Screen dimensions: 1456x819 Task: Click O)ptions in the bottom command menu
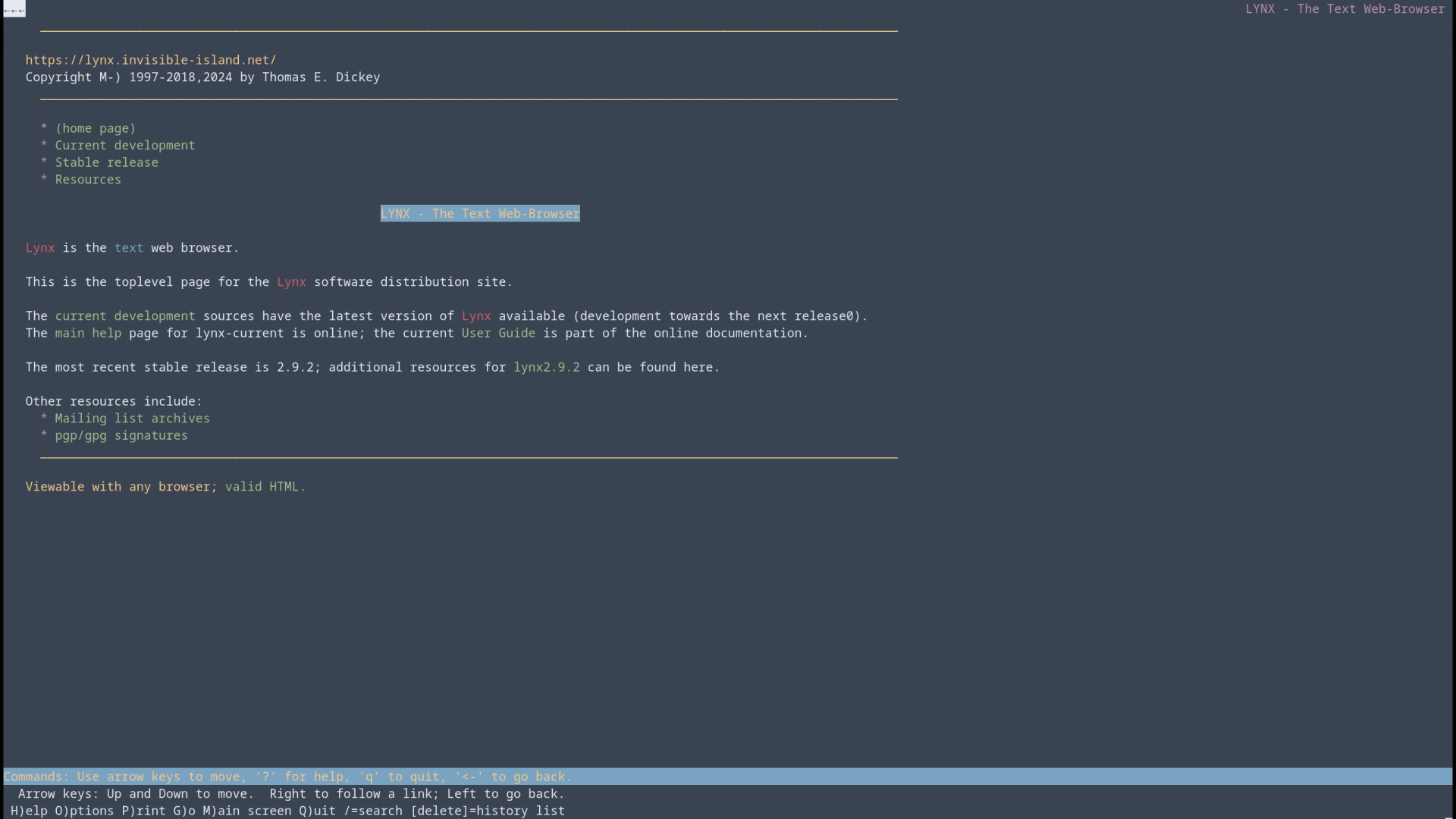[x=83, y=811]
